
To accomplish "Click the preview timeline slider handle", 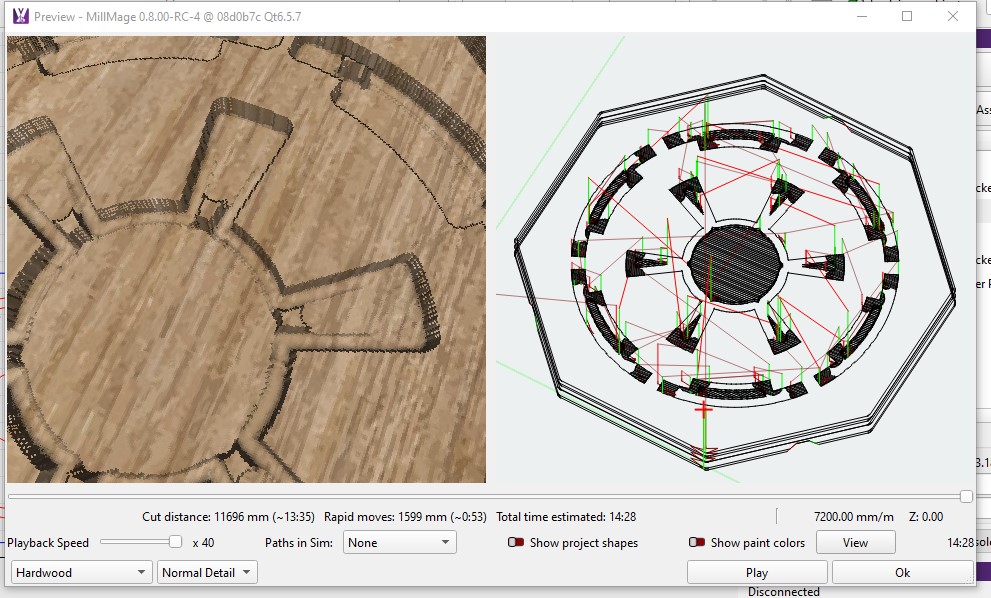I will pyautogui.click(x=966, y=497).
